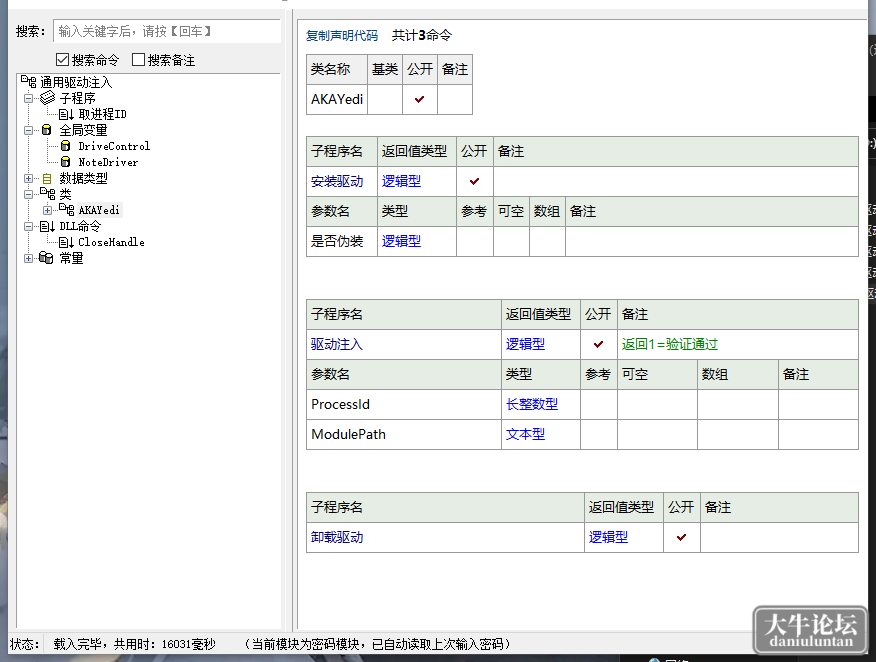The image size is (876, 662).
Task: Click 逻辑型 return type of 安装驱动
Action: [x=401, y=182]
